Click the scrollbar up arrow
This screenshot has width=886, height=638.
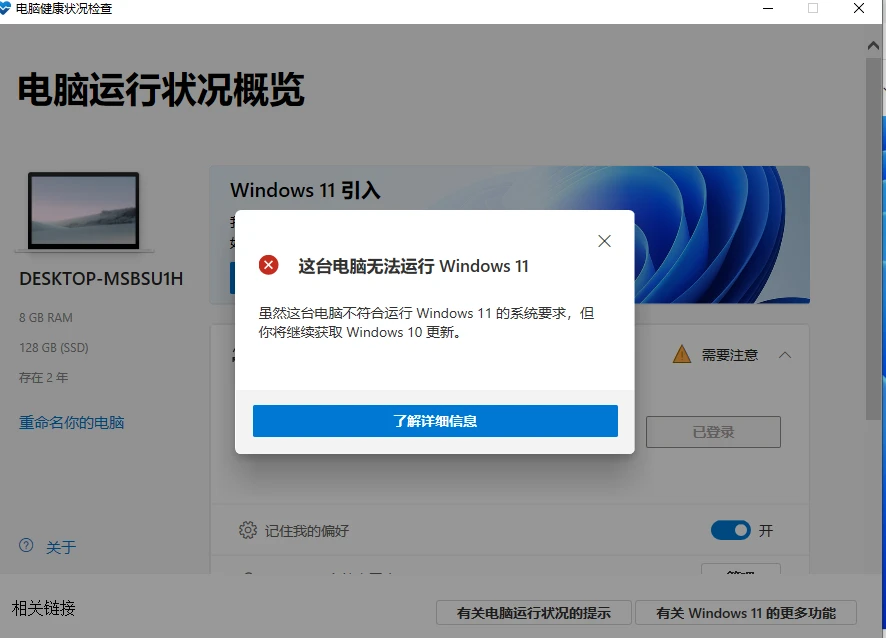click(x=873, y=46)
